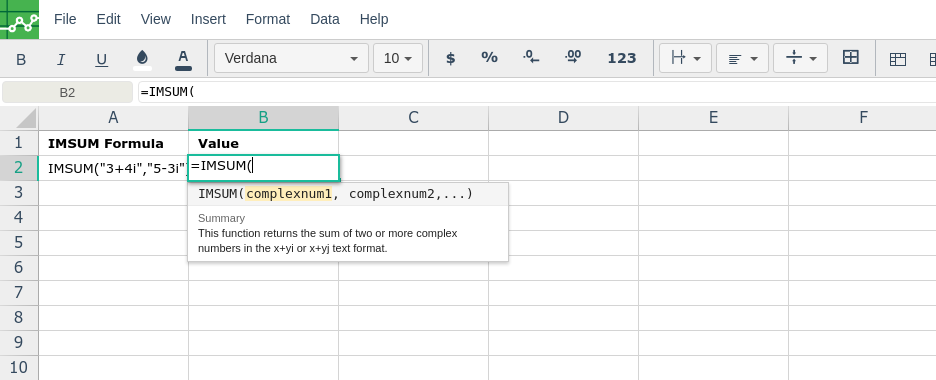Image resolution: width=936 pixels, height=380 pixels.
Task: Open the horizontal align dropdown
Action: click(x=743, y=58)
